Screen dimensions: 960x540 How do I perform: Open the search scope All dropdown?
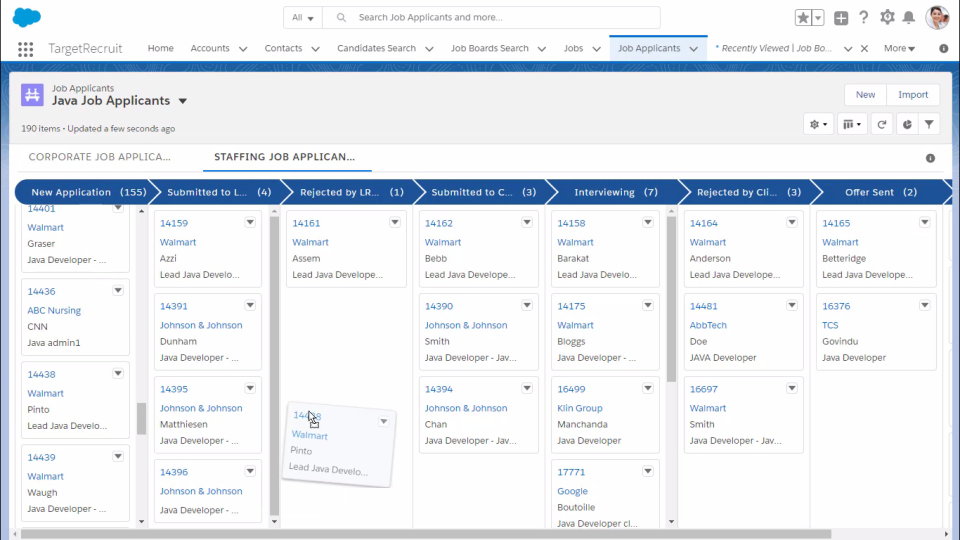point(303,18)
